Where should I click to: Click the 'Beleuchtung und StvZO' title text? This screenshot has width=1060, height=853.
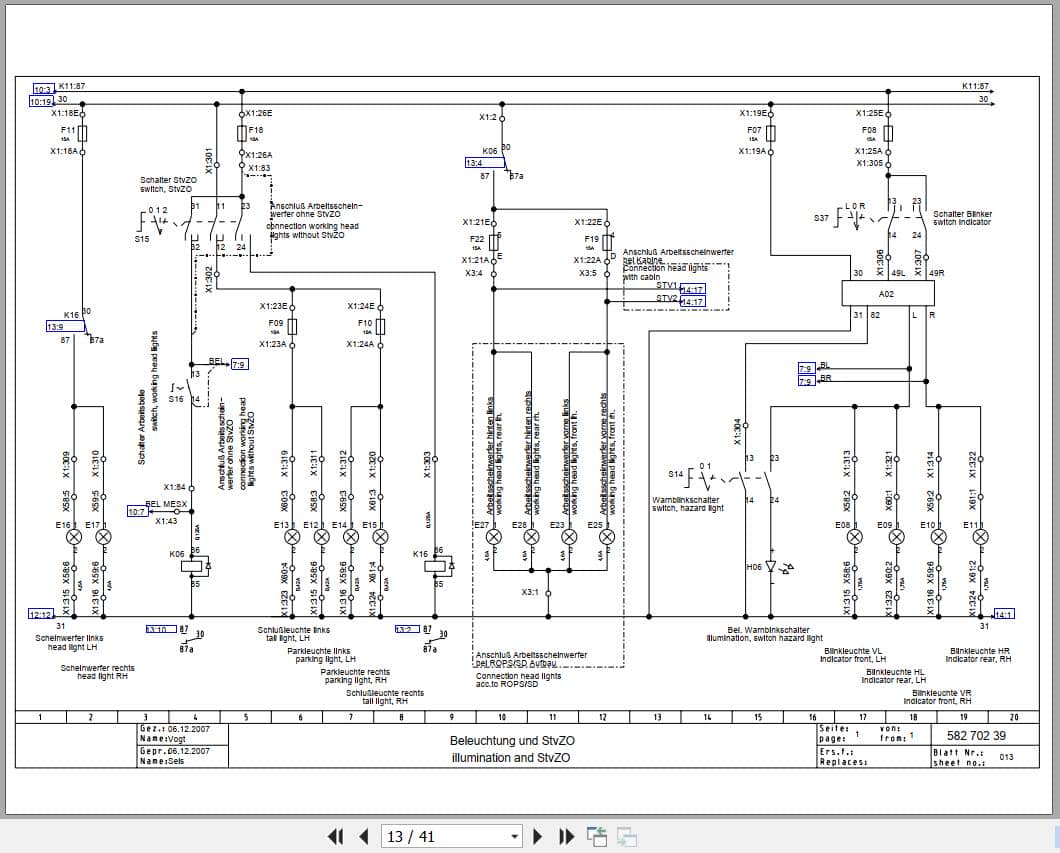(512, 741)
